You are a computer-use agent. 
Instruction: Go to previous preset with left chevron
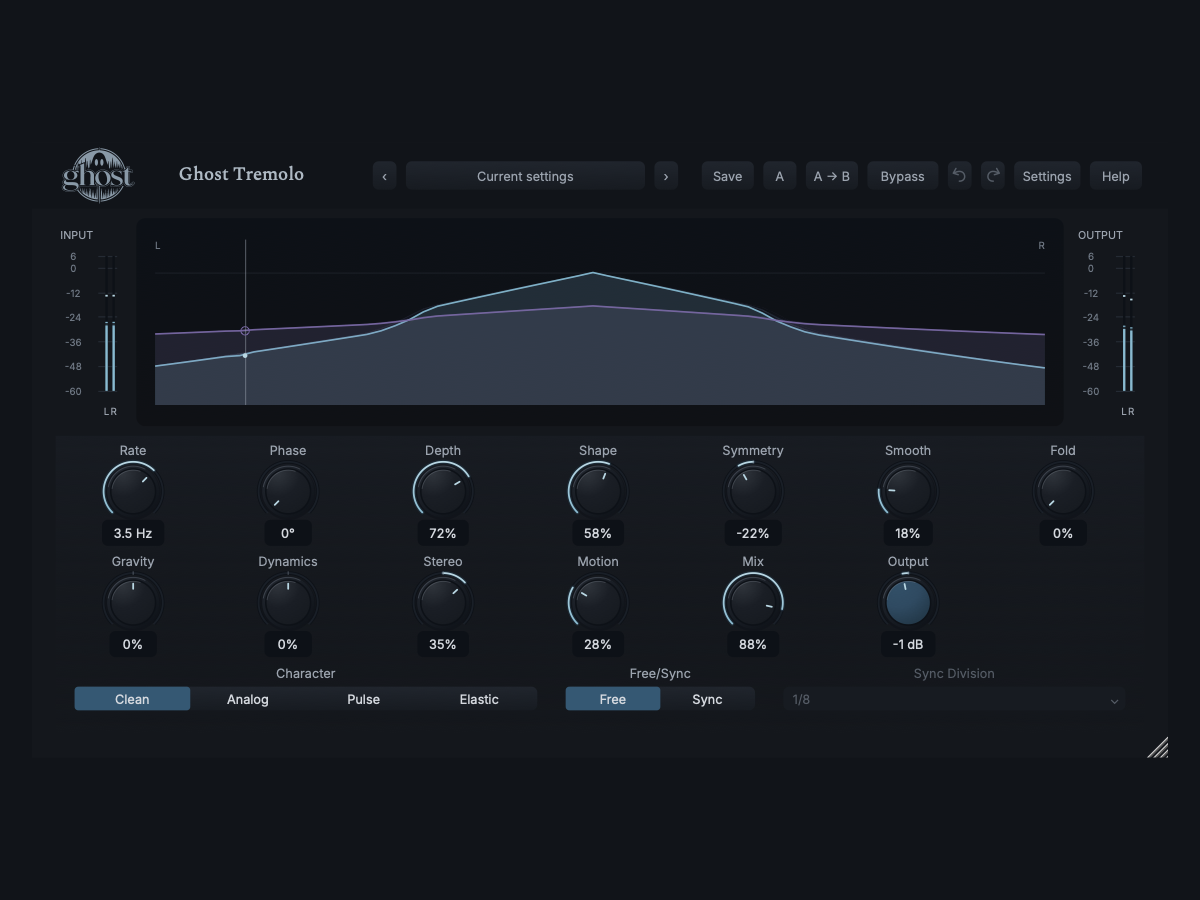coord(385,176)
